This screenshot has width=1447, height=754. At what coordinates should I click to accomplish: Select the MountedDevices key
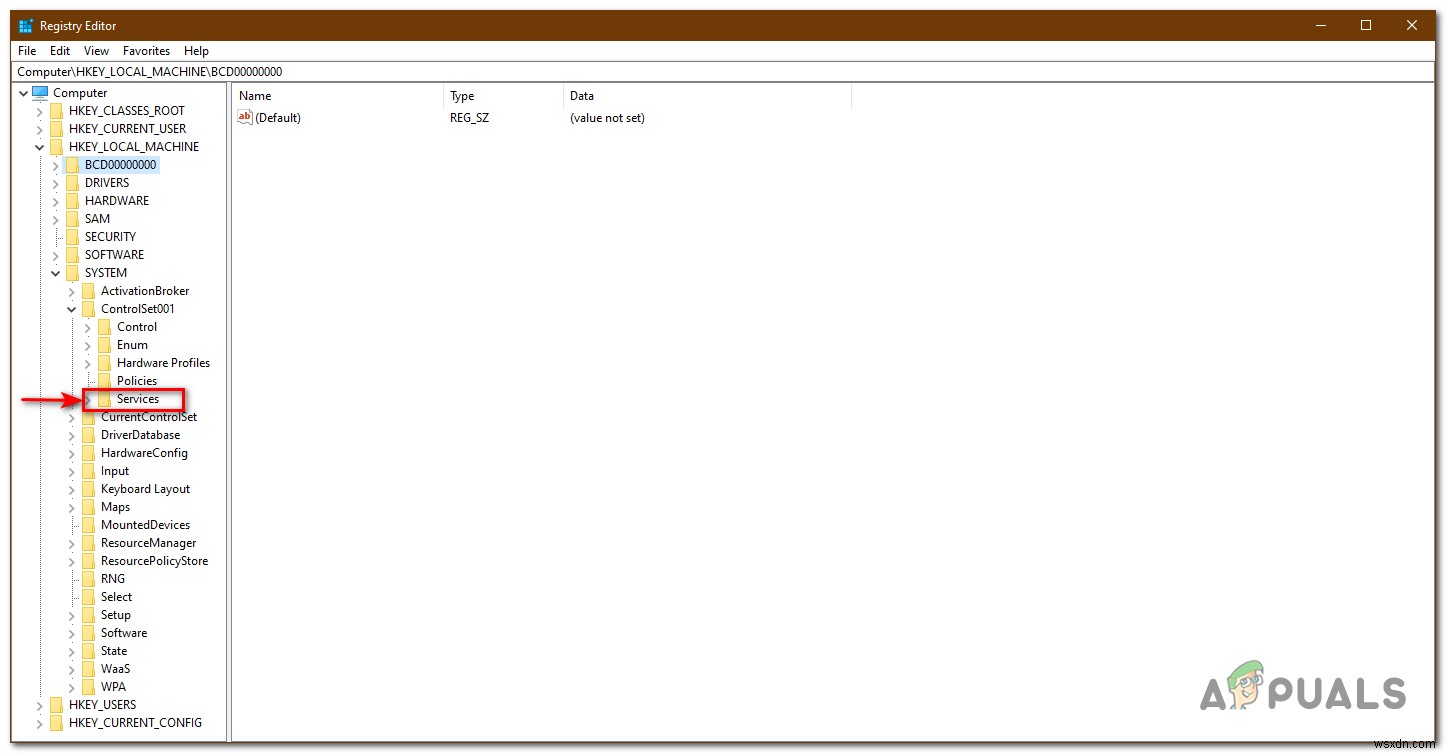[x=145, y=524]
